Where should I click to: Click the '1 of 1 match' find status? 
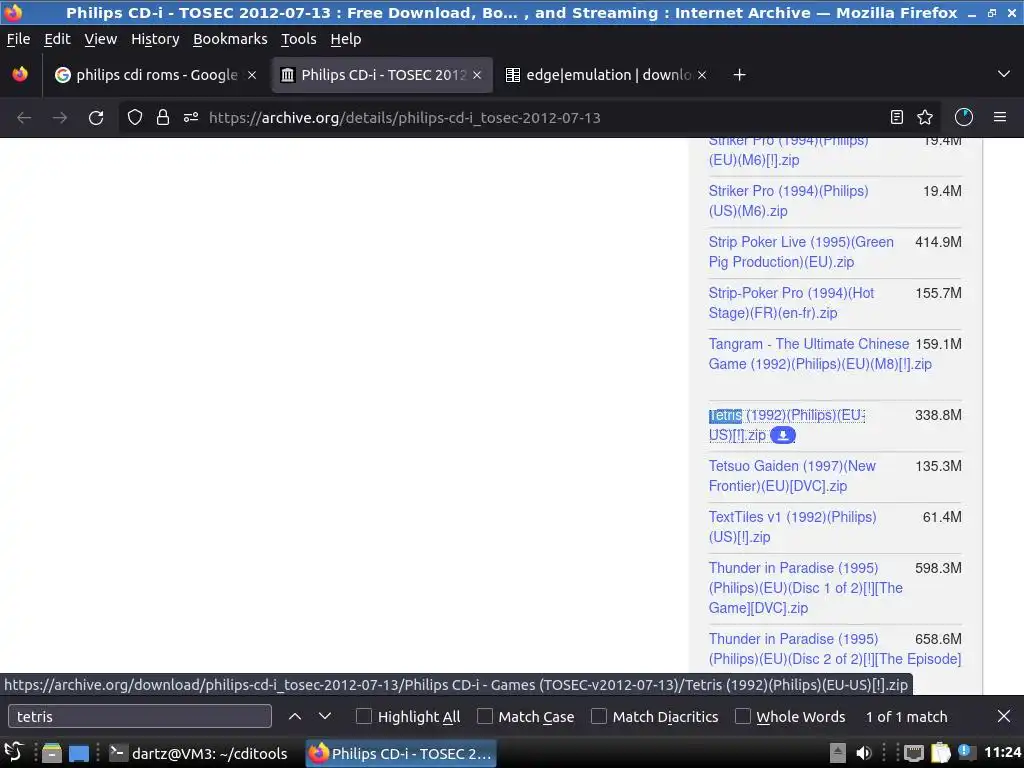pos(906,716)
